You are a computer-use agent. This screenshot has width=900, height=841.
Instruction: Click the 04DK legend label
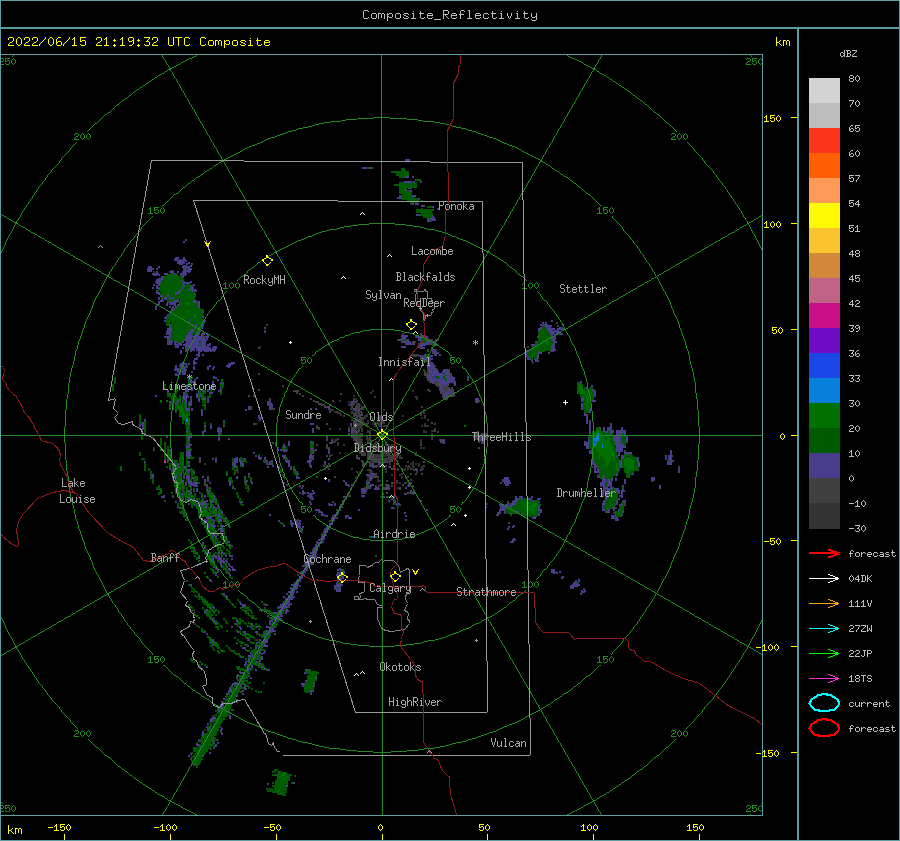click(x=860, y=579)
